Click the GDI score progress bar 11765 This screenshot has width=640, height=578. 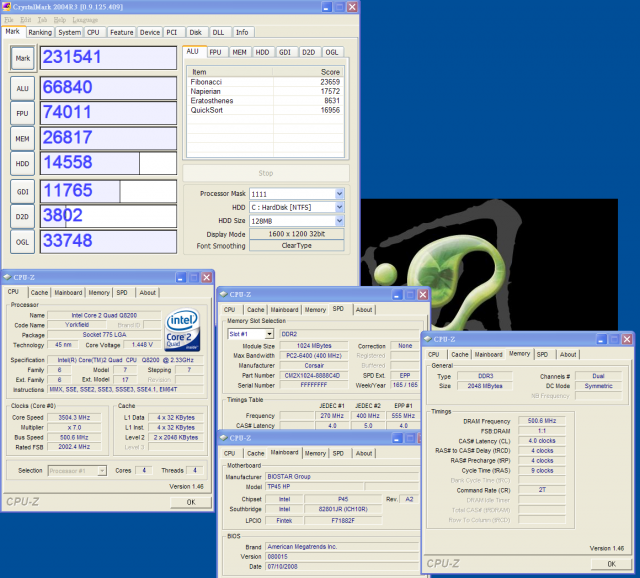click(108, 191)
